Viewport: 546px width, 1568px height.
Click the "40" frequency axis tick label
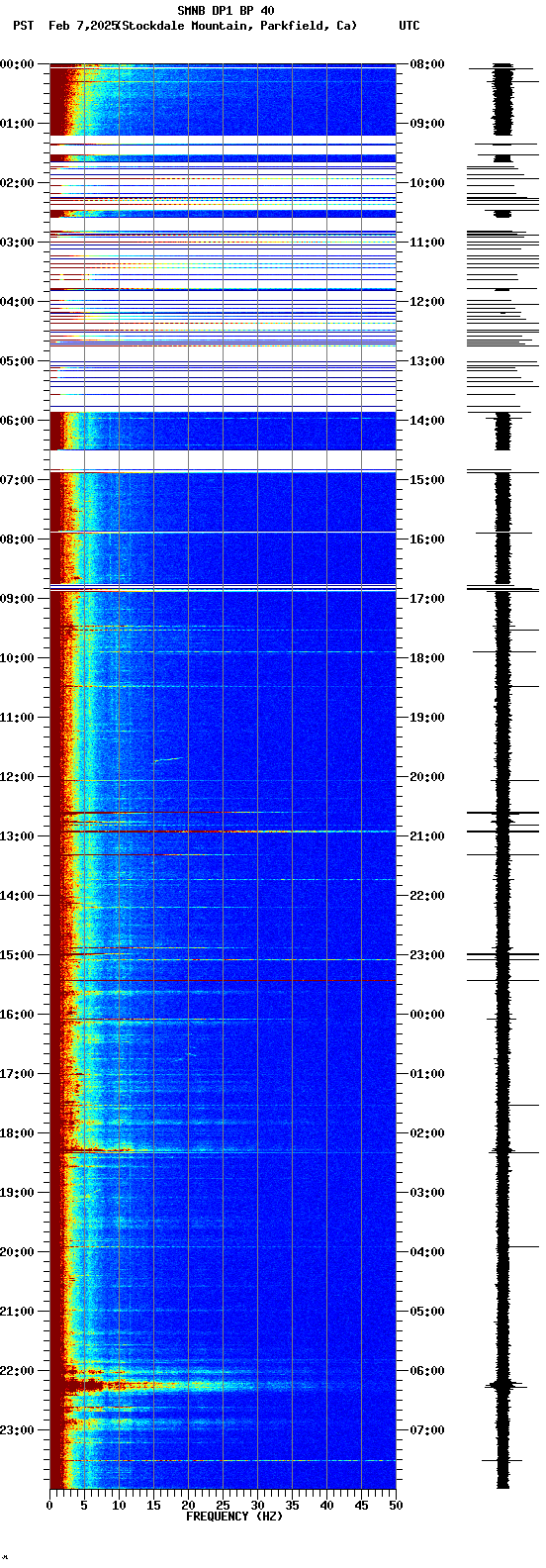point(326,1506)
